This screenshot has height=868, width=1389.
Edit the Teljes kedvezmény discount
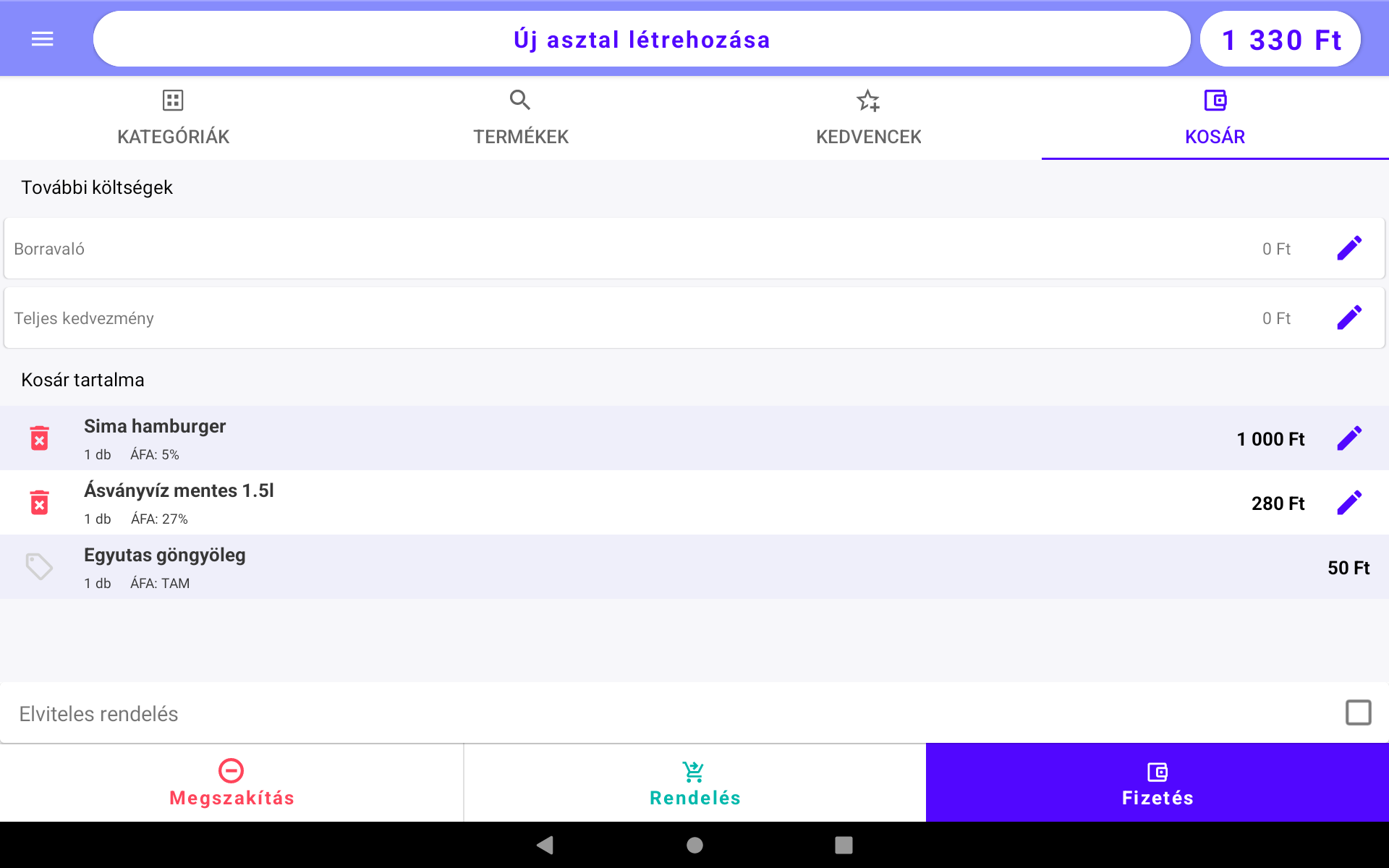(1349, 318)
